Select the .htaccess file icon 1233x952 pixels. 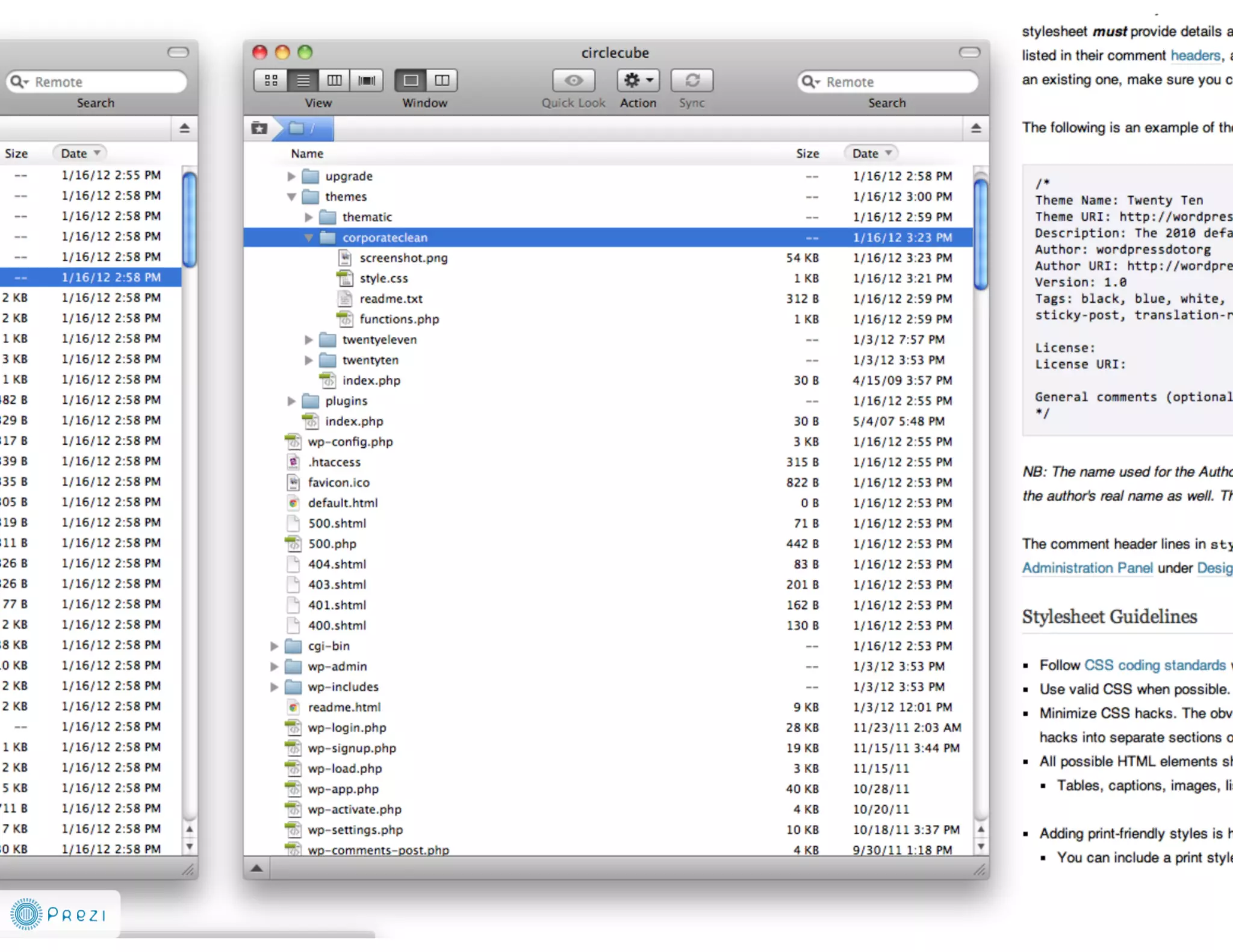(293, 462)
